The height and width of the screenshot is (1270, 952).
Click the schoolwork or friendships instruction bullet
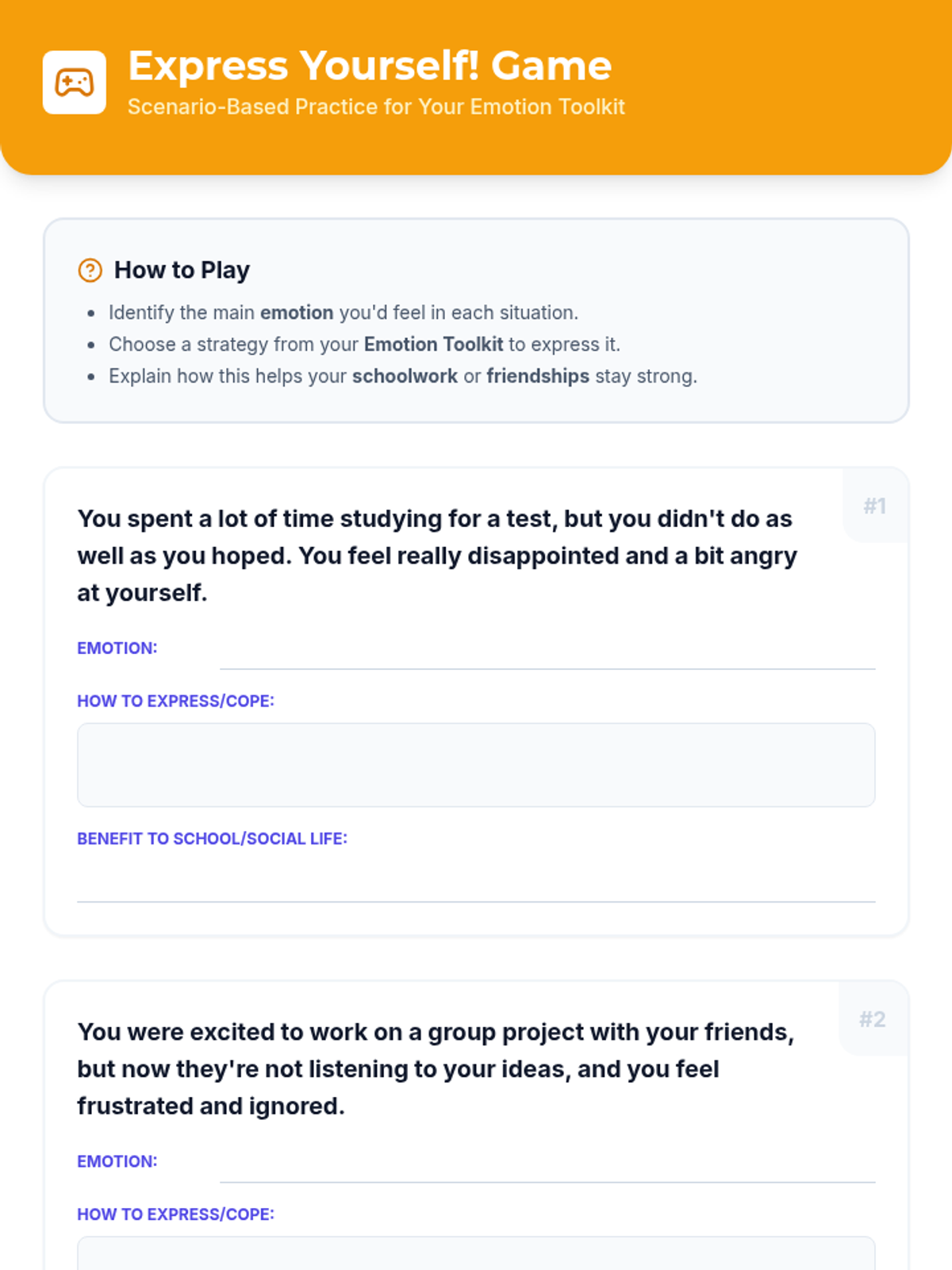402,376
